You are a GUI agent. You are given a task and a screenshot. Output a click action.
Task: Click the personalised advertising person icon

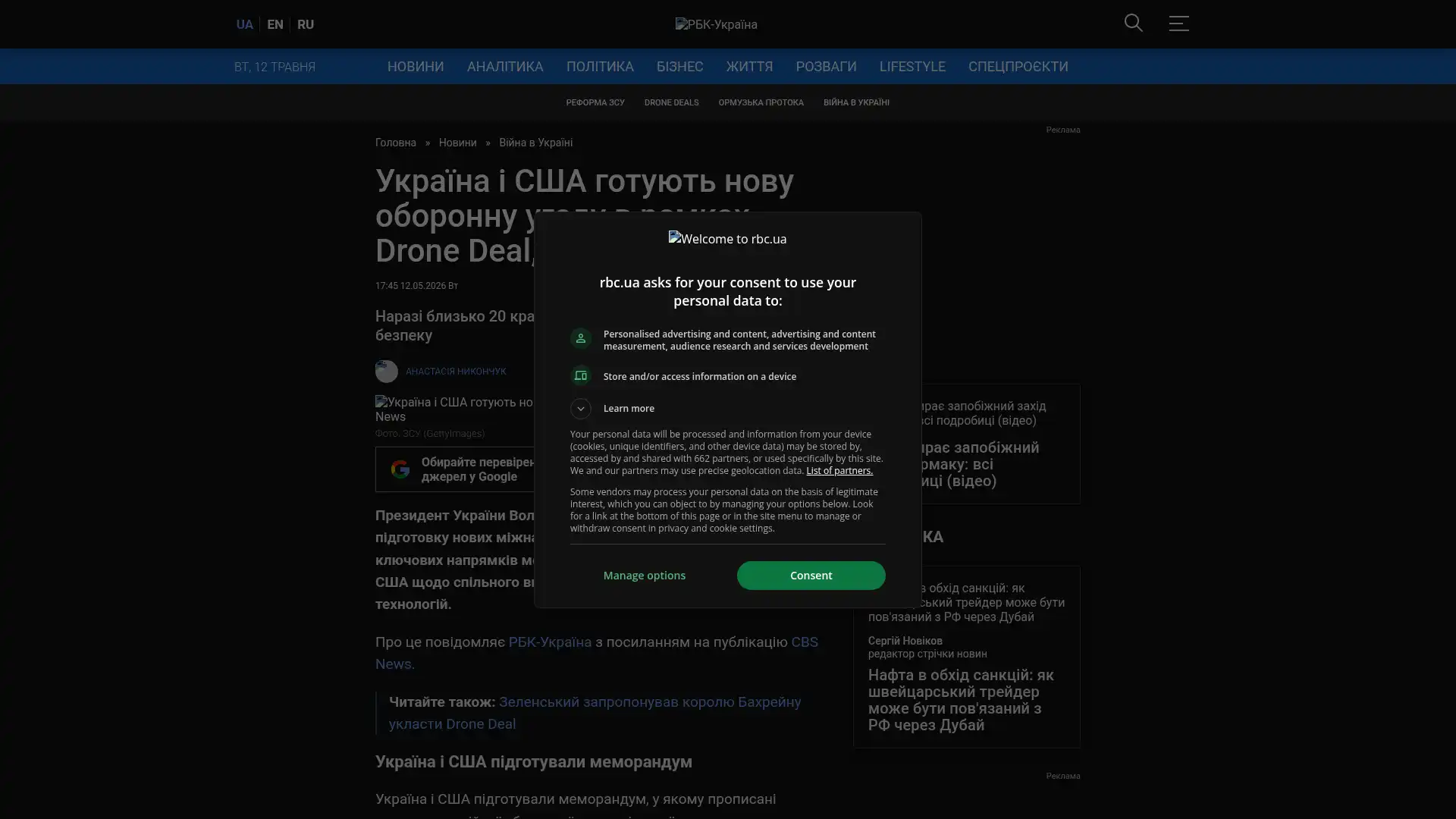pos(581,338)
